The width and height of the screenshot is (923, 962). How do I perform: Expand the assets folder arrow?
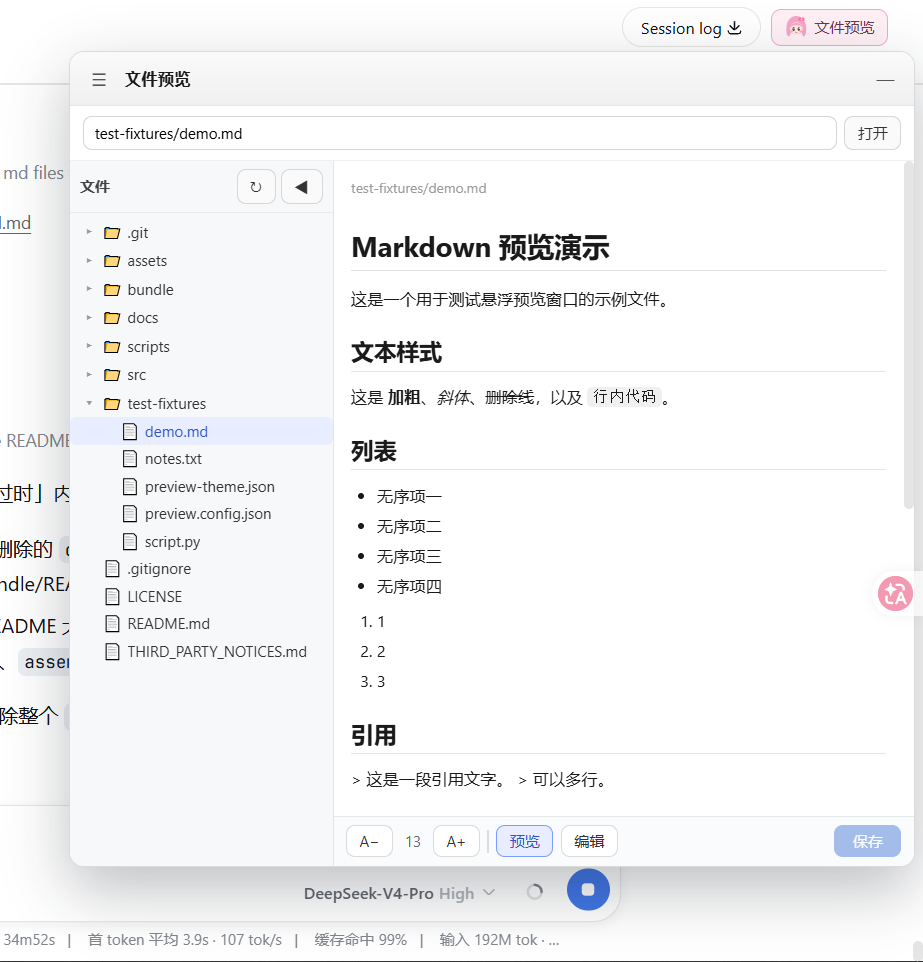[89, 261]
